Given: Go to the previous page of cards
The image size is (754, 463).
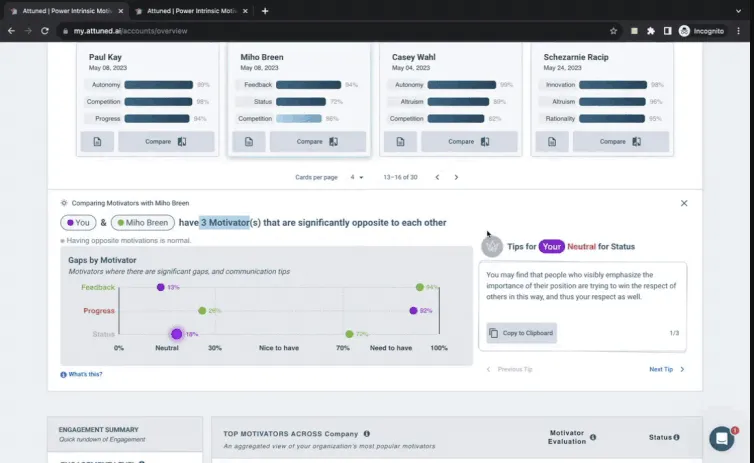Looking at the screenshot, I should [x=436, y=177].
